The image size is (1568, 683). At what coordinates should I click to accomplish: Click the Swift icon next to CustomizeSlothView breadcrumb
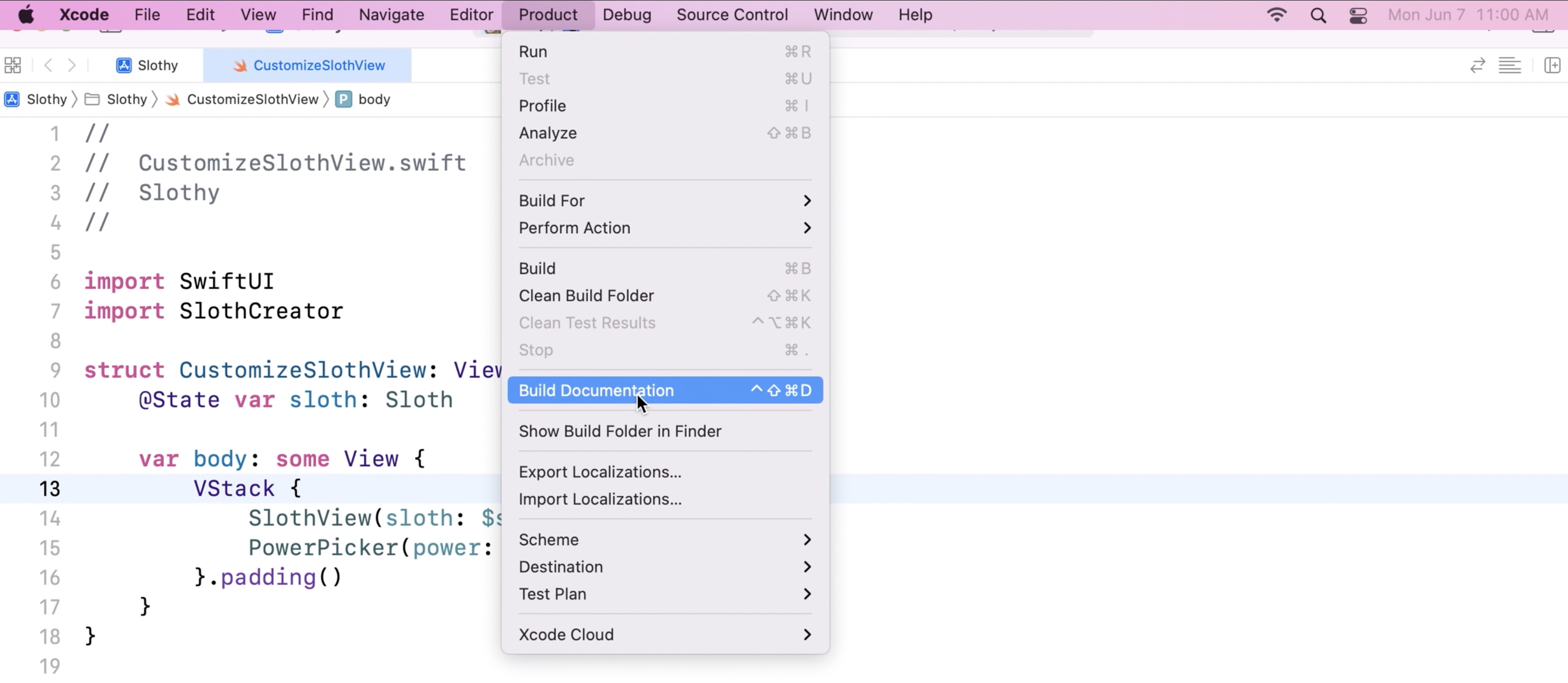[x=172, y=99]
